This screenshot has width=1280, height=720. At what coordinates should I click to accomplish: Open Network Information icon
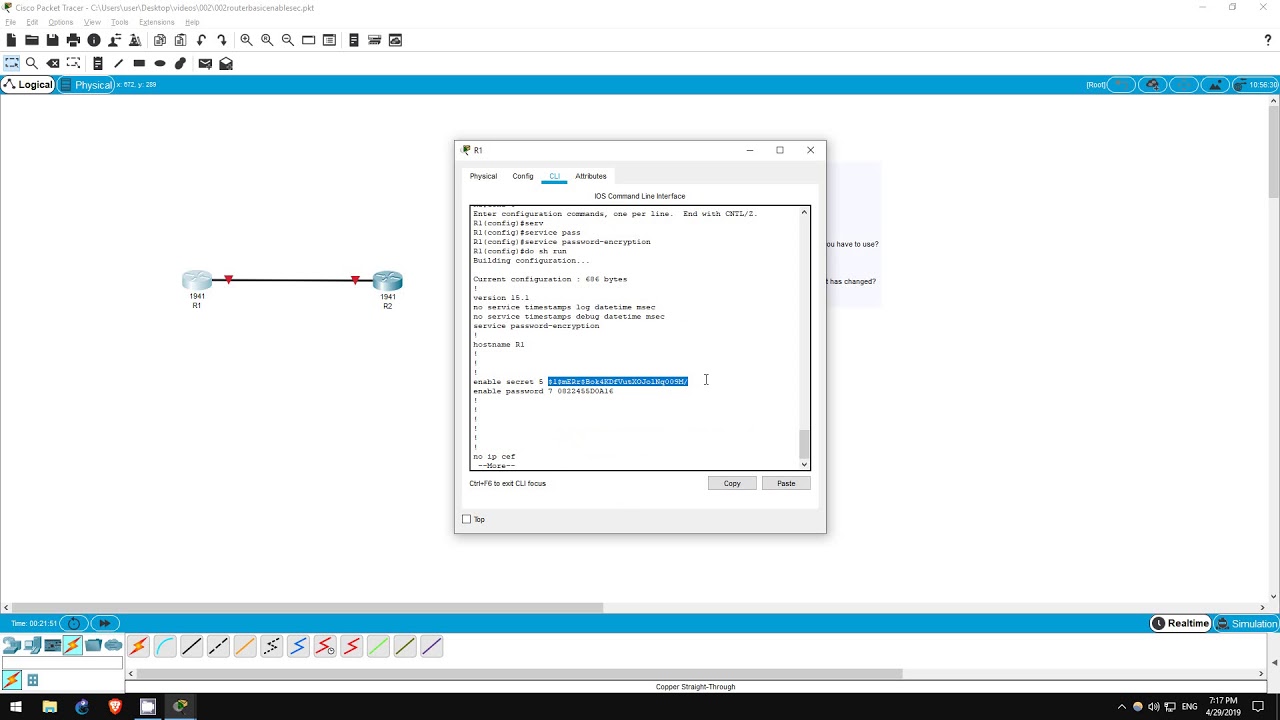click(94, 40)
